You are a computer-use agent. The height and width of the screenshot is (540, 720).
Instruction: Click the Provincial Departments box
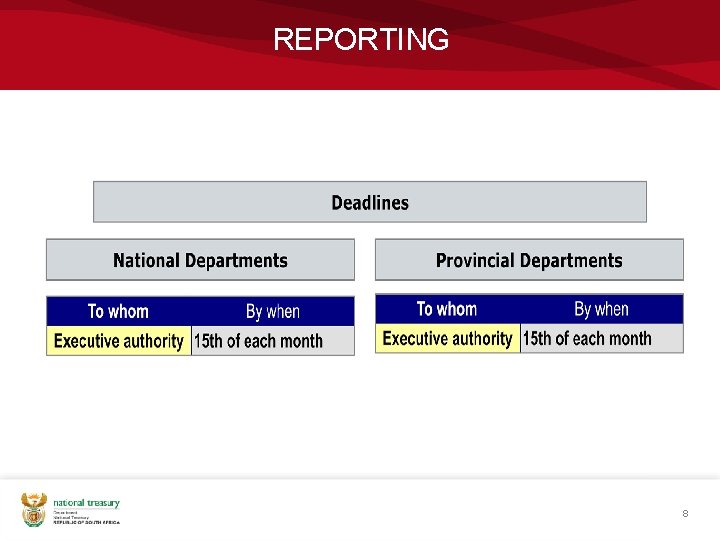click(x=529, y=260)
